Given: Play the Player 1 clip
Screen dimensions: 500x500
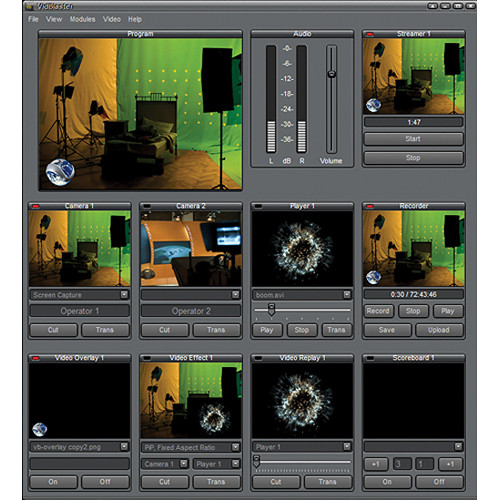Looking at the screenshot, I should [x=267, y=330].
